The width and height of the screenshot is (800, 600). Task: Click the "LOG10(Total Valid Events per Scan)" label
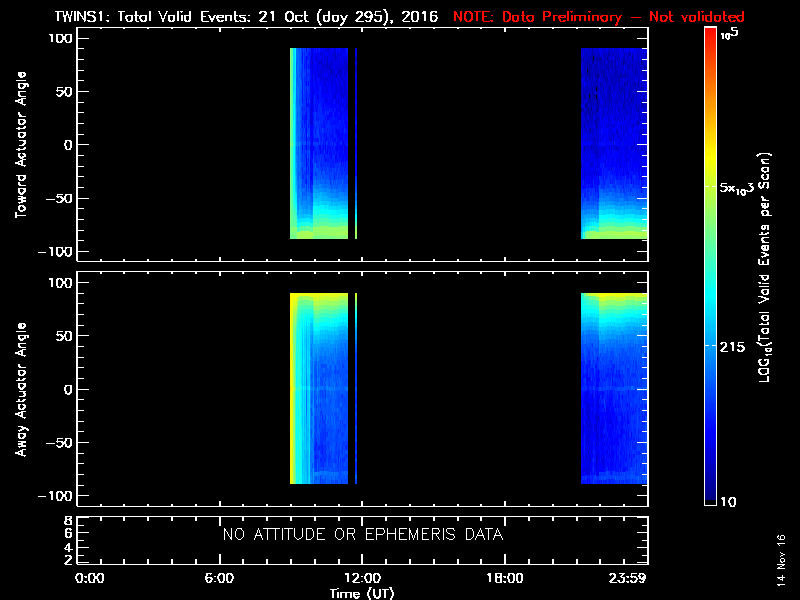(x=769, y=270)
